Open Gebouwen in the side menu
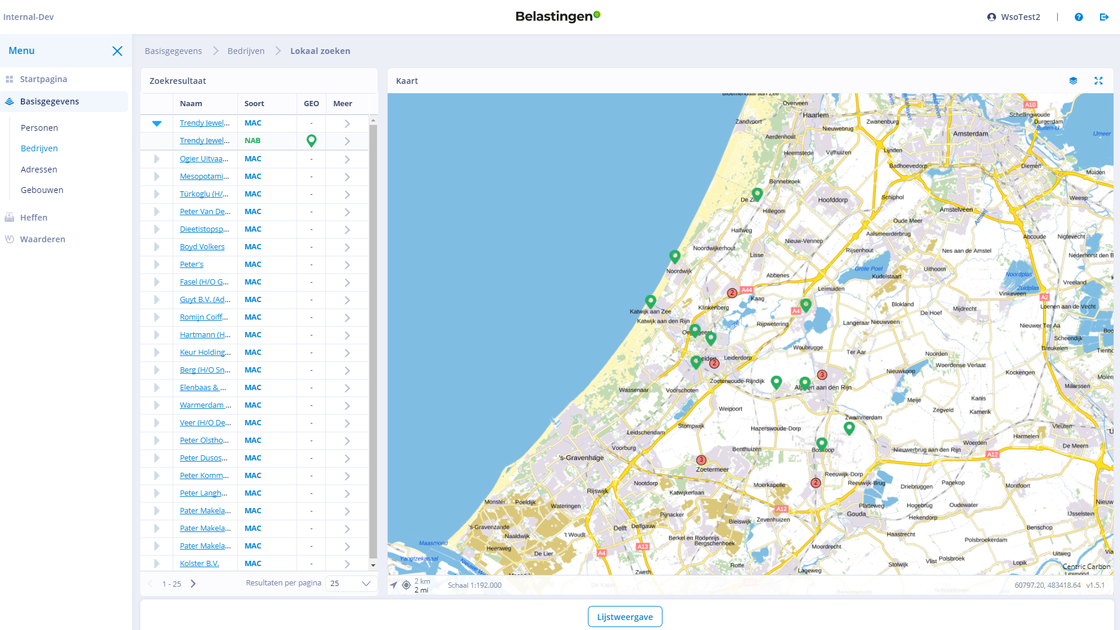The height and width of the screenshot is (630, 1120). coord(42,190)
